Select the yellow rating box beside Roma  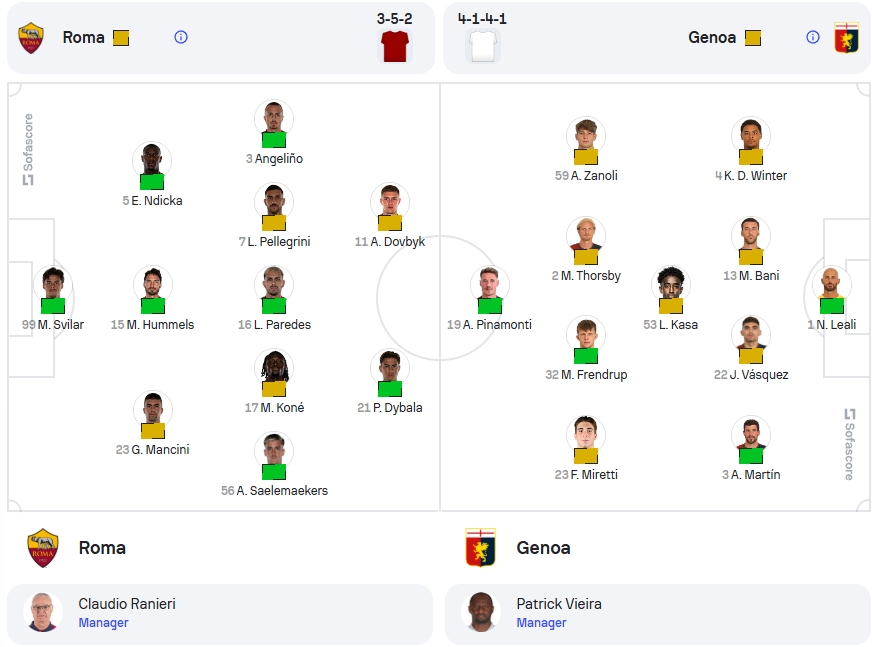pyautogui.click(x=121, y=38)
